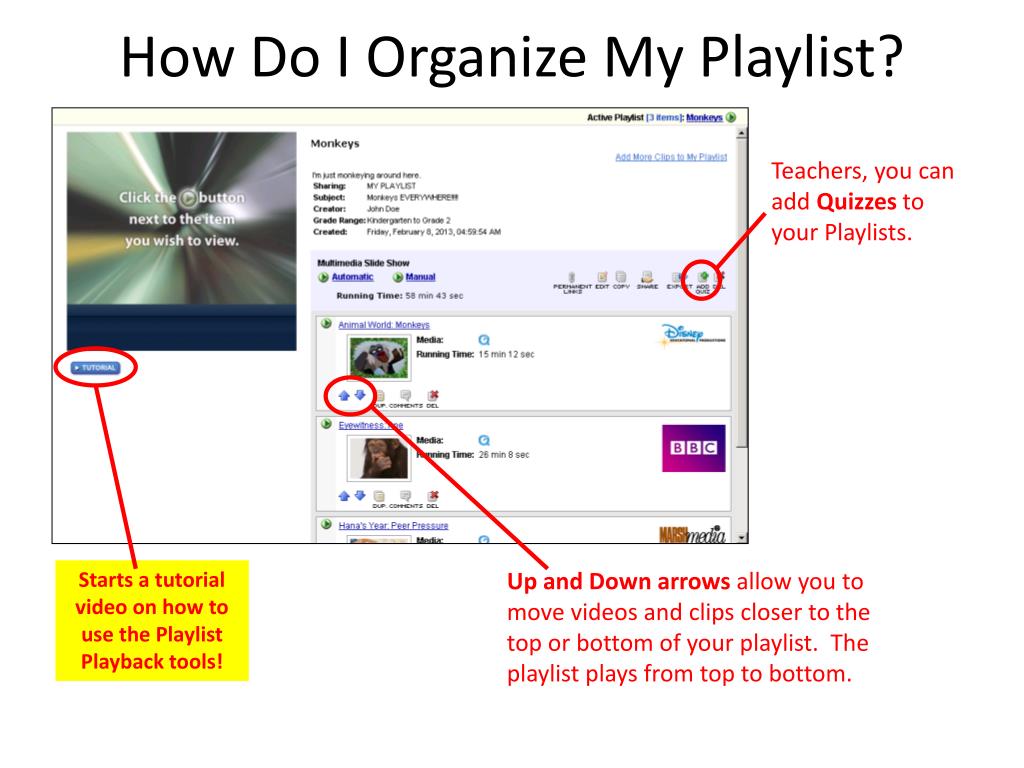Click the 'MY PLAYLIST' sharing value text
Image resolution: width=1024 pixels, height=768 pixels.
[391, 186]
